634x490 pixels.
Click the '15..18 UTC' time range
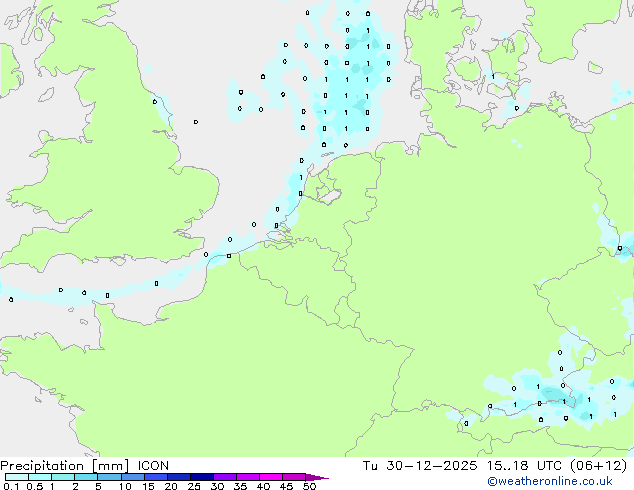524,466
